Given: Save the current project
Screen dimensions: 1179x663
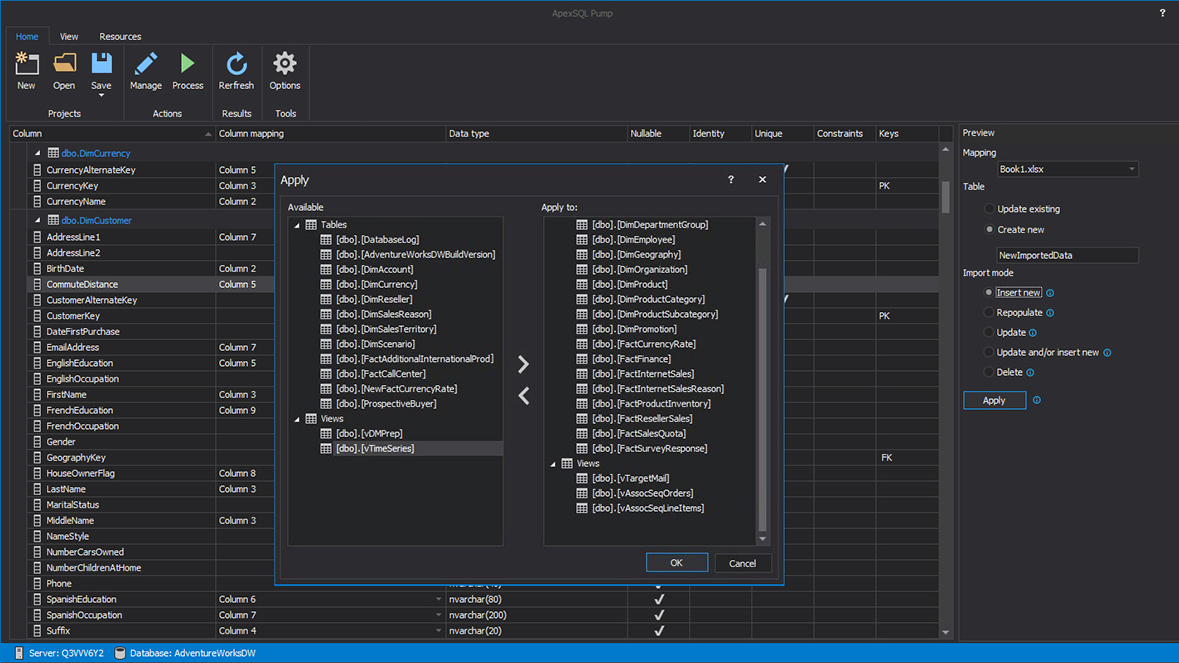Looking at the screenshot, I should pyautogui.click(x=100, y=70).
